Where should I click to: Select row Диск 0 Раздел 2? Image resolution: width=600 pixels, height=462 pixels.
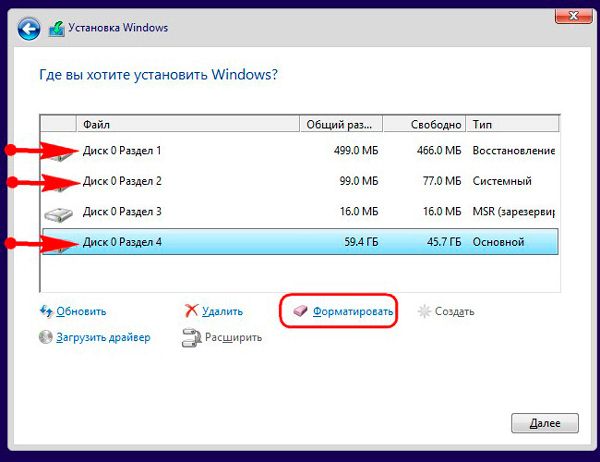coord(300,181)
